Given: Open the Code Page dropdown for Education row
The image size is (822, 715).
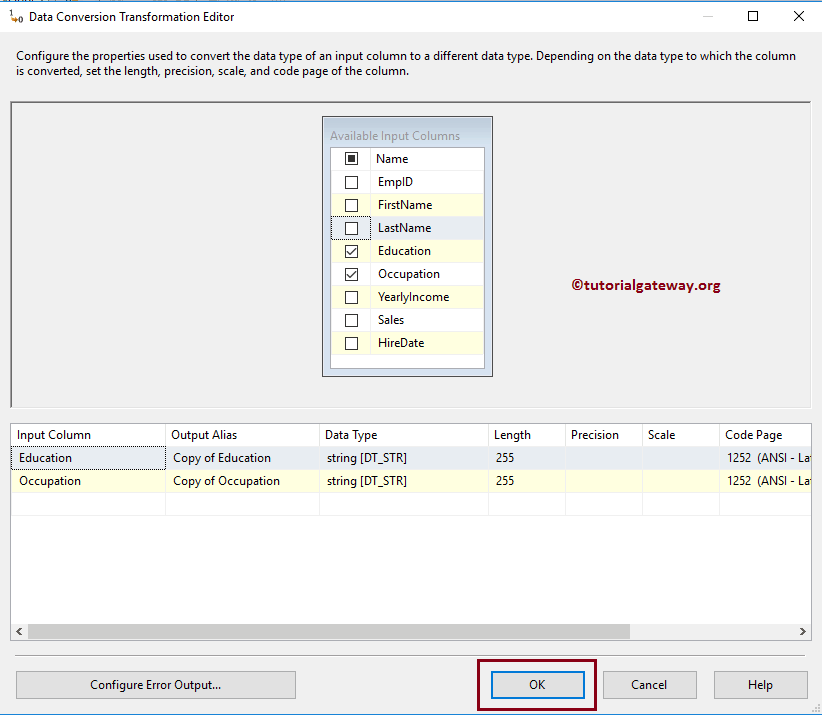Looking at the screenshot, I should click(x=765, y=457).
